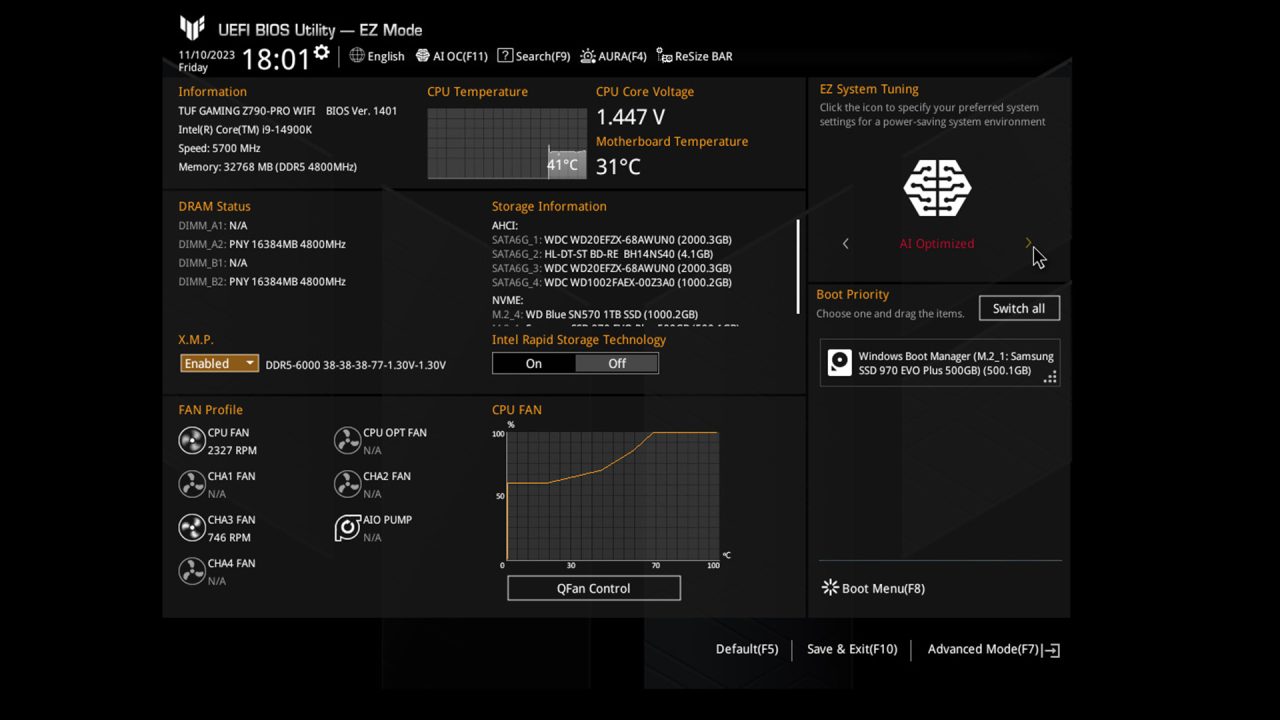Open the date and time settings gear

[x=321, y=52]
